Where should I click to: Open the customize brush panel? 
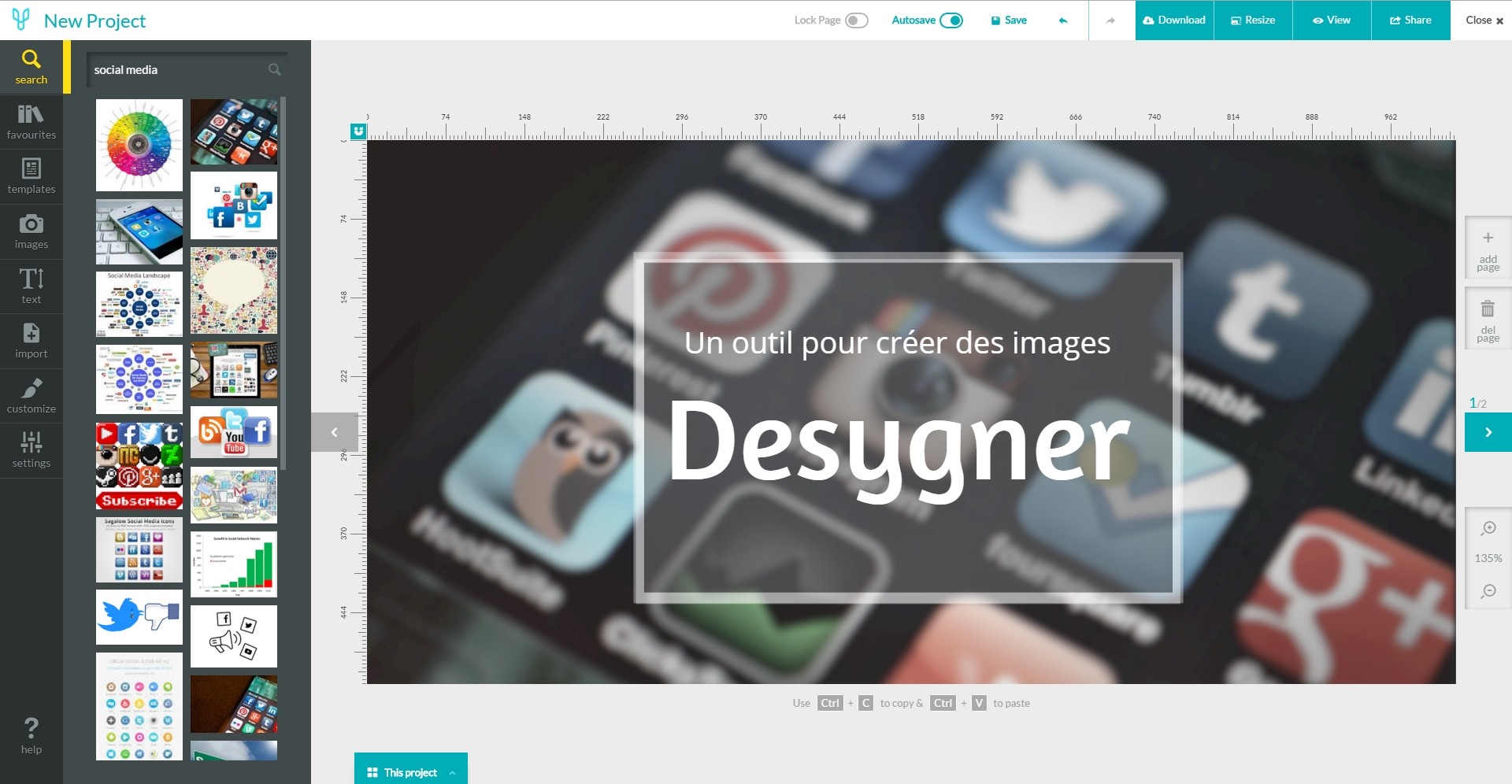point(31,395)
